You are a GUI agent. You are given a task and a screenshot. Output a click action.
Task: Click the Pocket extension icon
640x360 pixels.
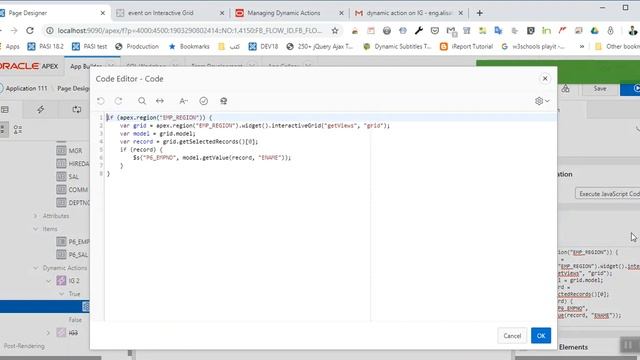point(435,31)
